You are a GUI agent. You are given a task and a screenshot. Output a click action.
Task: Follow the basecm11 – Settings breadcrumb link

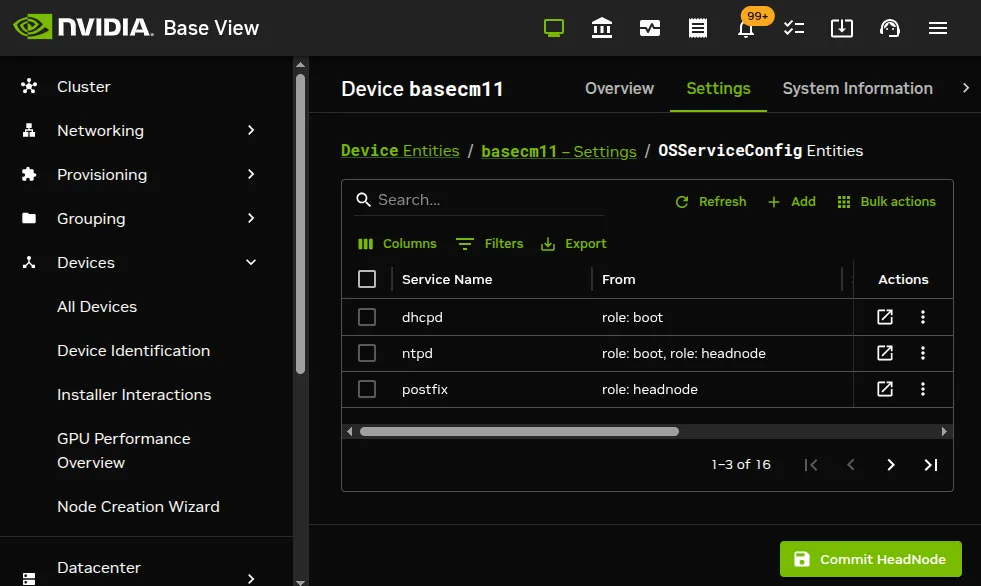tap(559, 151)
